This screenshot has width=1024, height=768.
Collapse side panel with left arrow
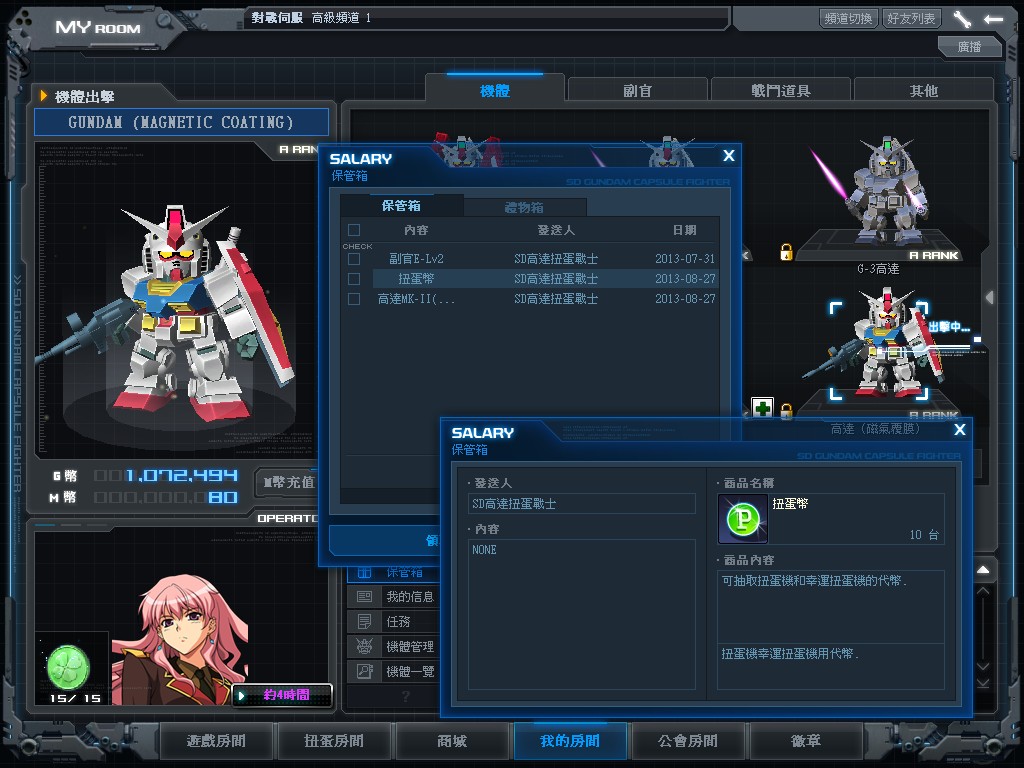(x=989, y=297)
